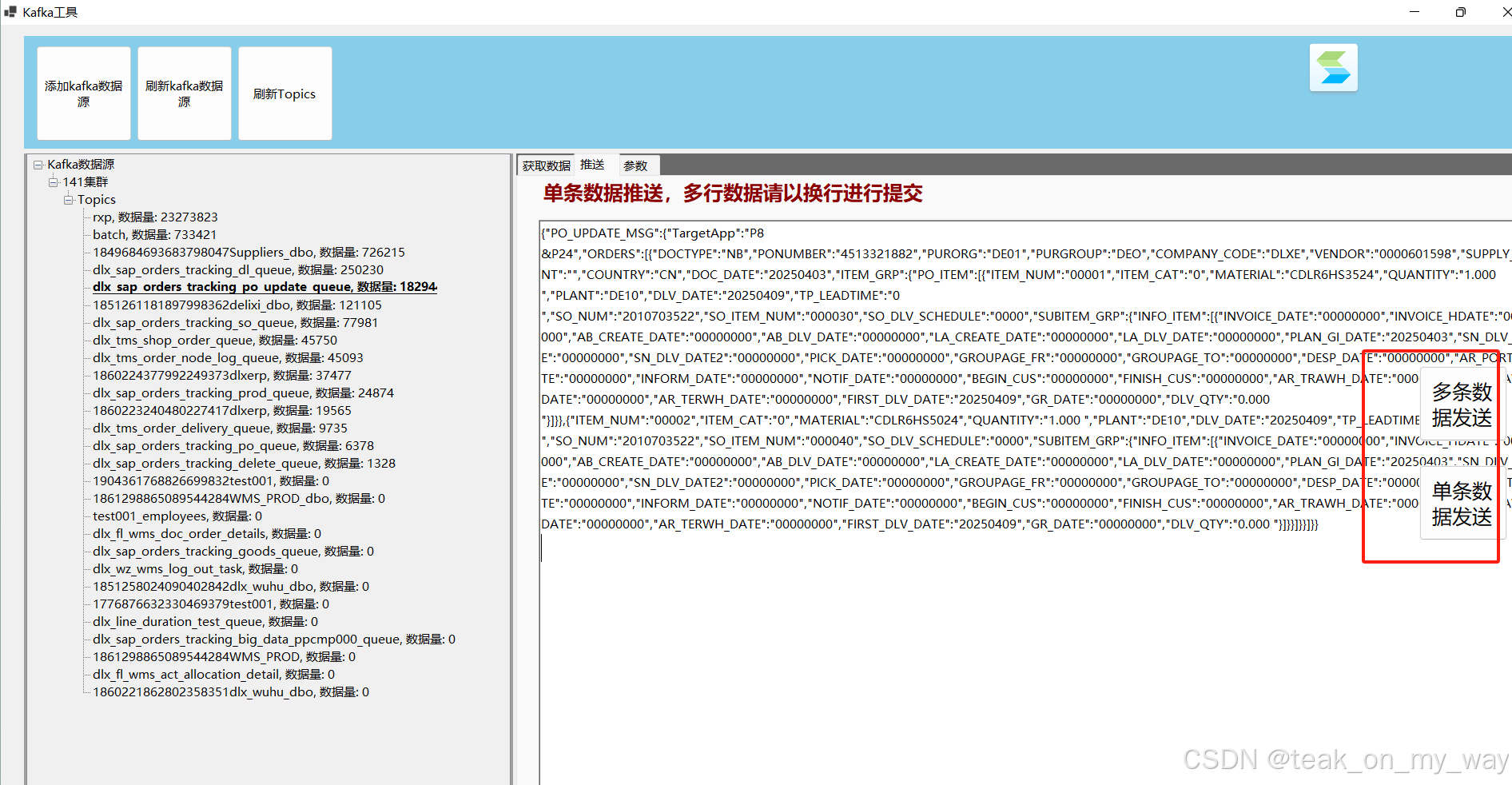Select the Topics tree item

pos(97,200)
